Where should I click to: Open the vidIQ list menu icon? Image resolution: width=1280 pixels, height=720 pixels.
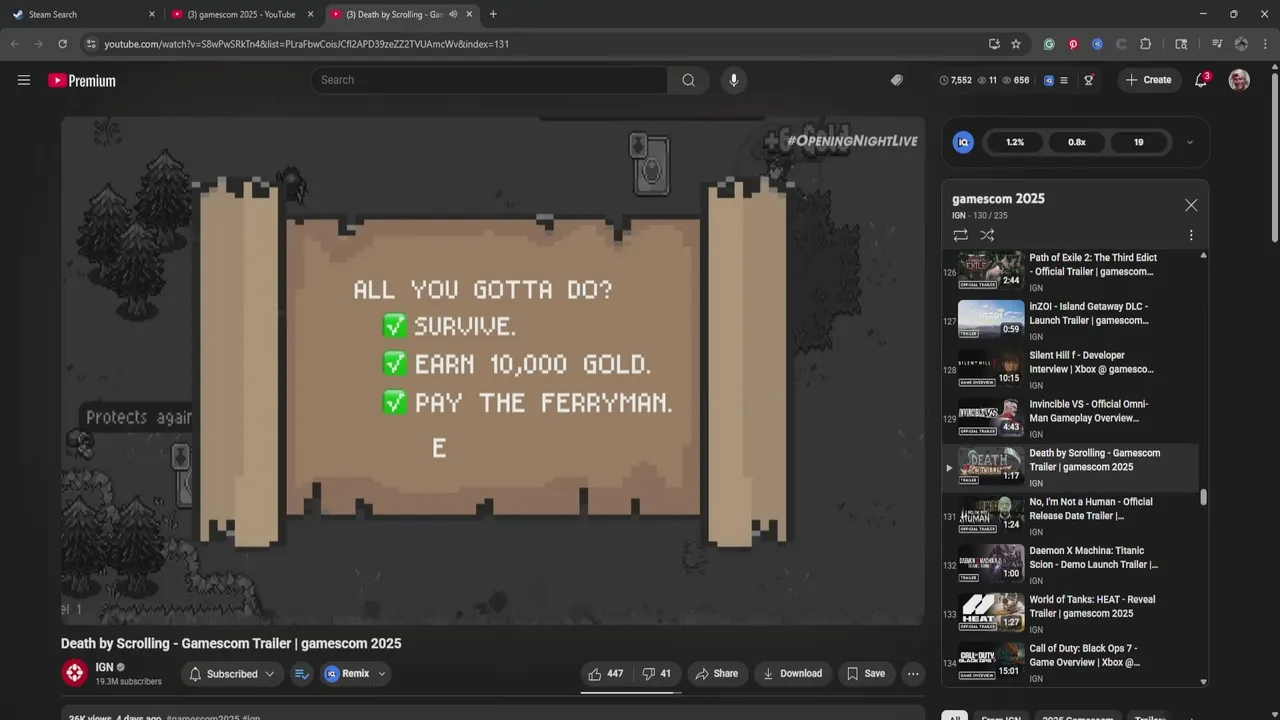[x=1064, y=80]
